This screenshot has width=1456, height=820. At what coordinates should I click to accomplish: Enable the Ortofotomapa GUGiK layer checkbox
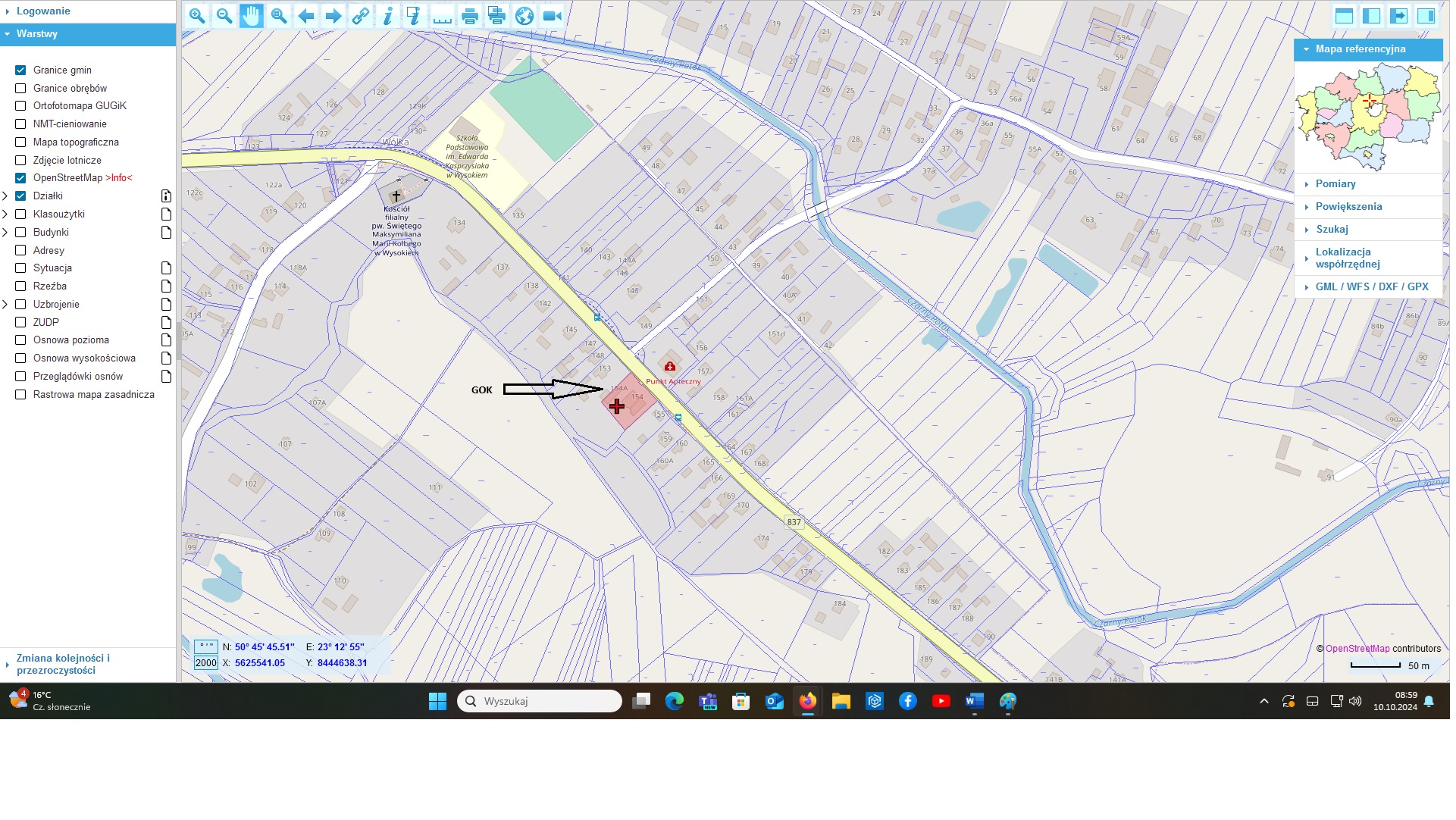coord(20,106)
